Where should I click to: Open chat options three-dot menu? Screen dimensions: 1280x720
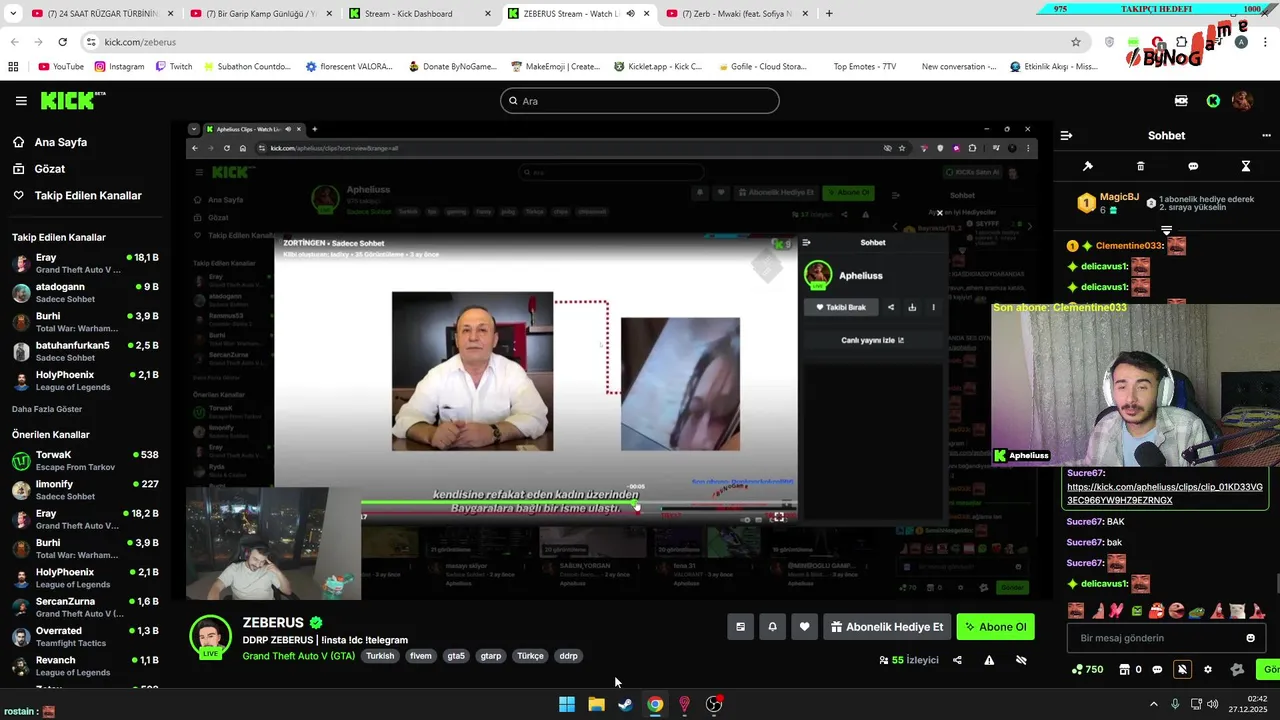click(x=1266, y=135)
